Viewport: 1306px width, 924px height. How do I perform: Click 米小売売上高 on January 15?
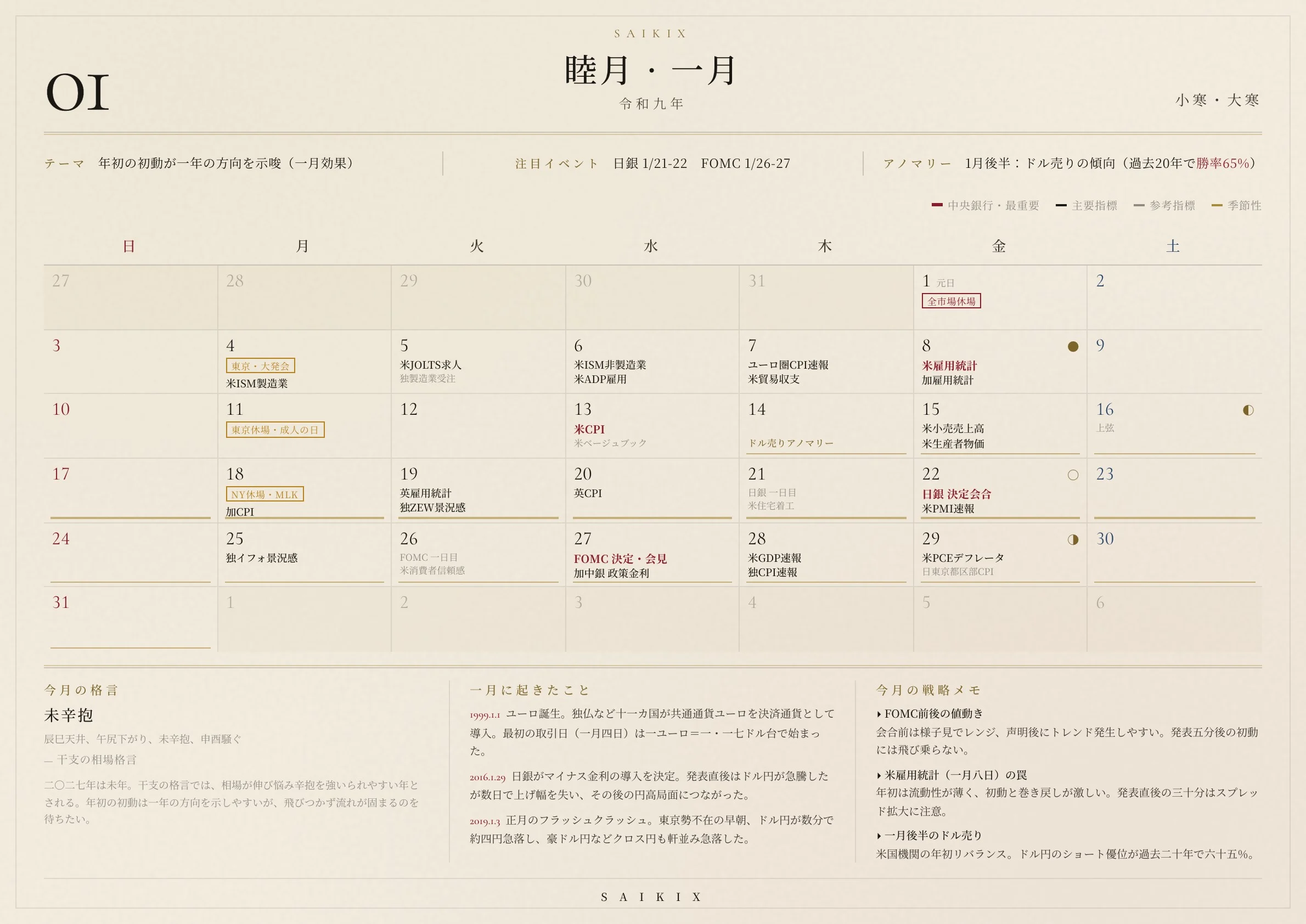pos(953,429)
